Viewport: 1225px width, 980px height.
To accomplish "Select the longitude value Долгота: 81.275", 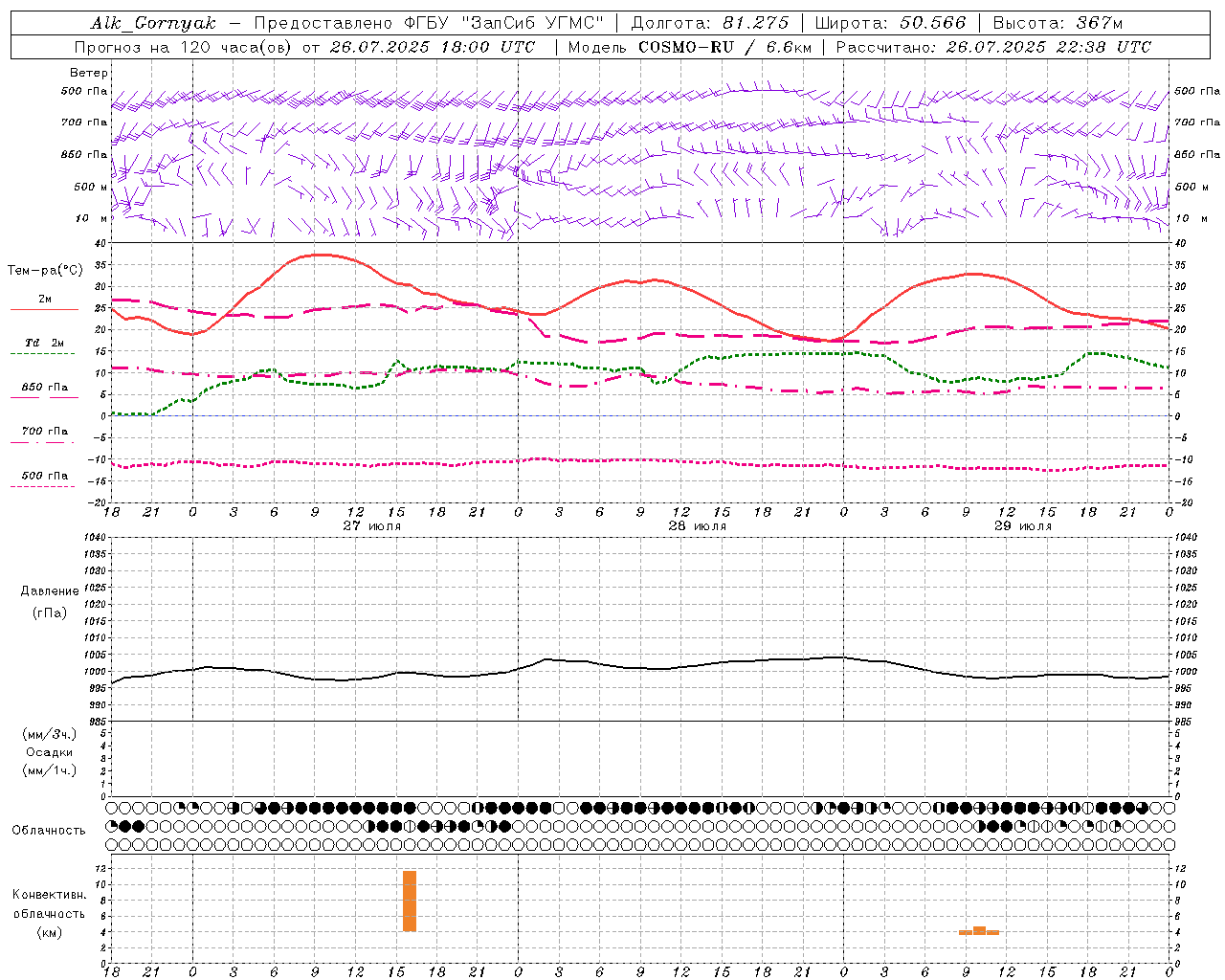I will click(x=710, y=23).
